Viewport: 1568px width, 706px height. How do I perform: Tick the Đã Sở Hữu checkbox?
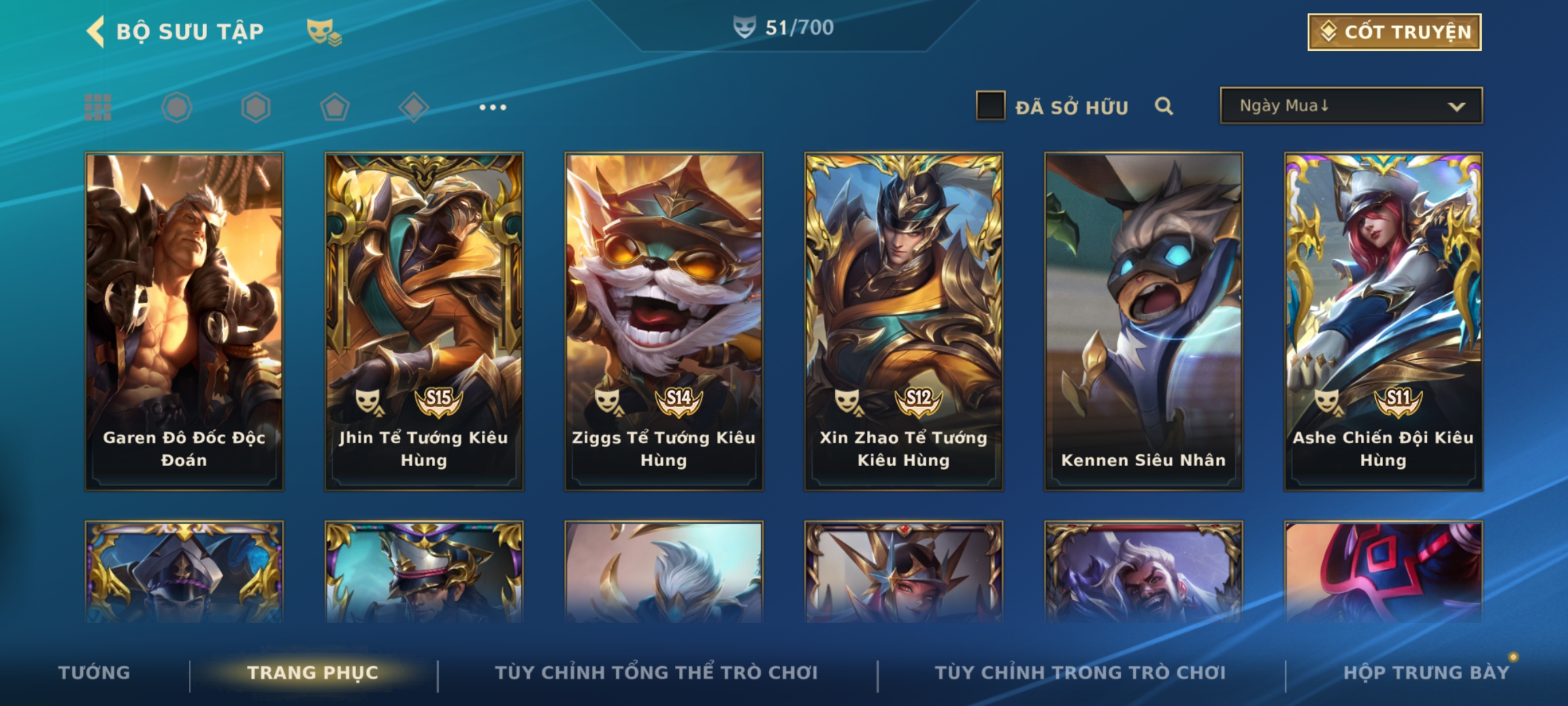pyautogui.click(x=990, y=106)
